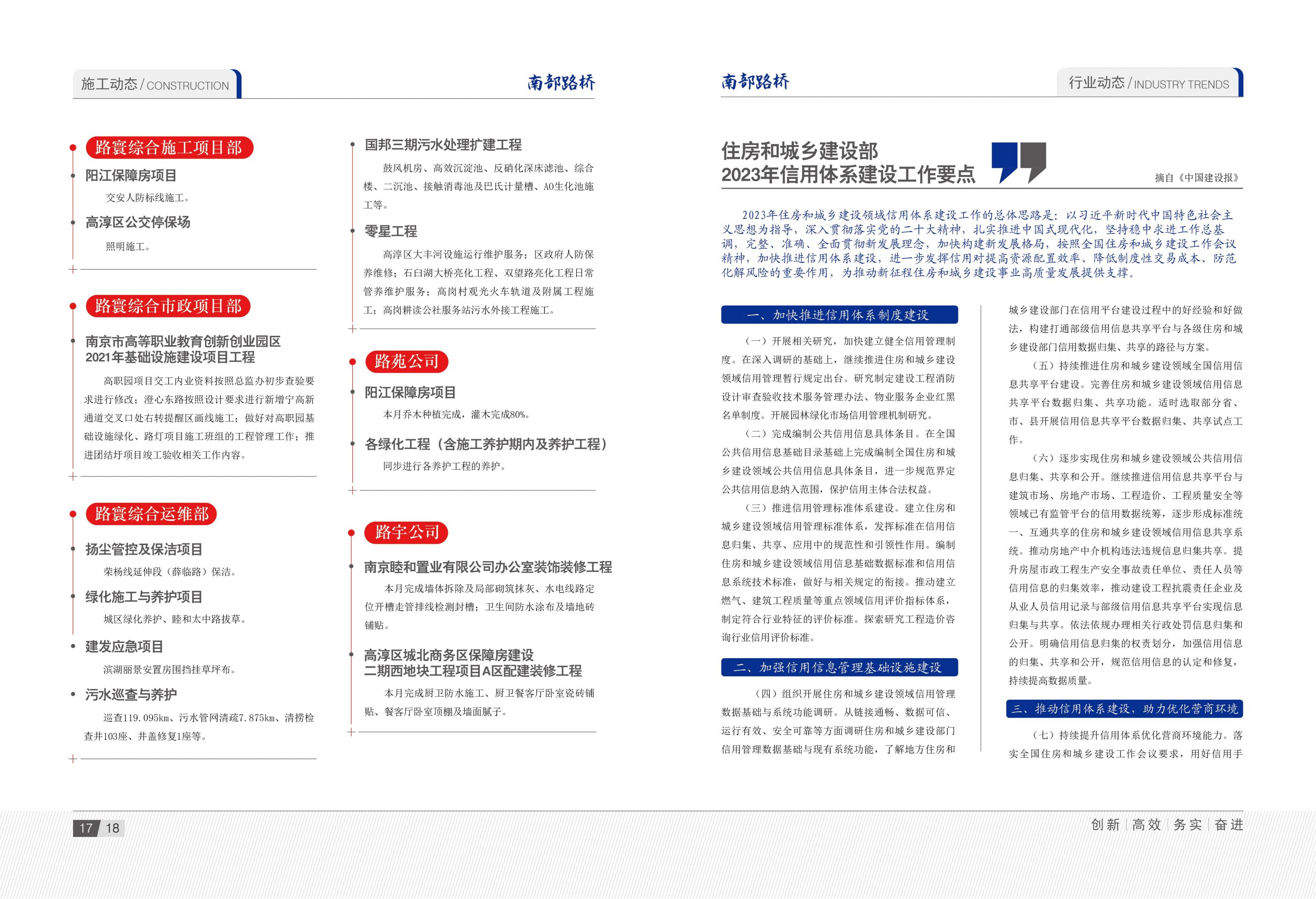Click the red bullet beside 路寰综合市政项目部
This screenshot has height=899, width=1316.
tap(73, 306)
